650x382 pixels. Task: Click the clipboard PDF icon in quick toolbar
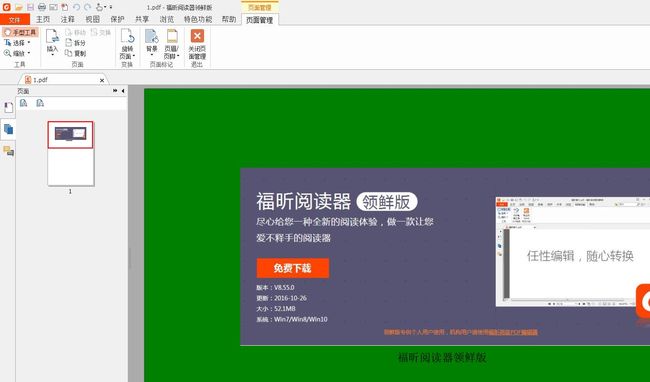pyautogui.click(x=65, y=7)
